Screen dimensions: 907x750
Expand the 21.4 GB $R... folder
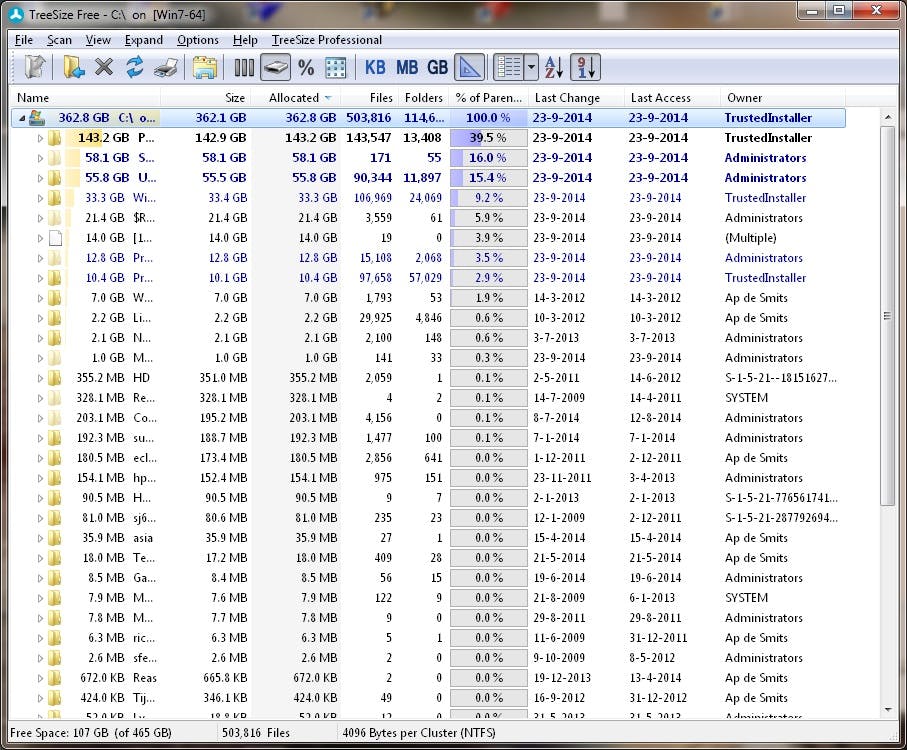coord(40,218)
